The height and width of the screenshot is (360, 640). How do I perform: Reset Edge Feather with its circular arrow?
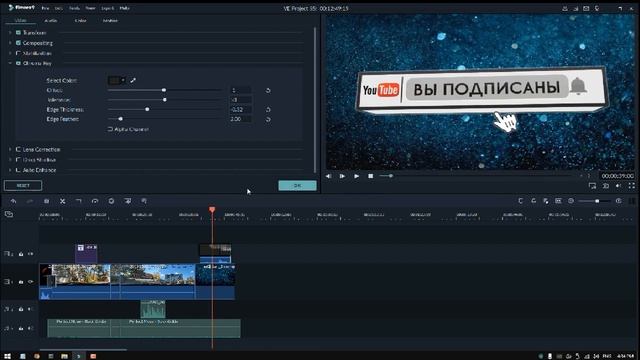268,119
